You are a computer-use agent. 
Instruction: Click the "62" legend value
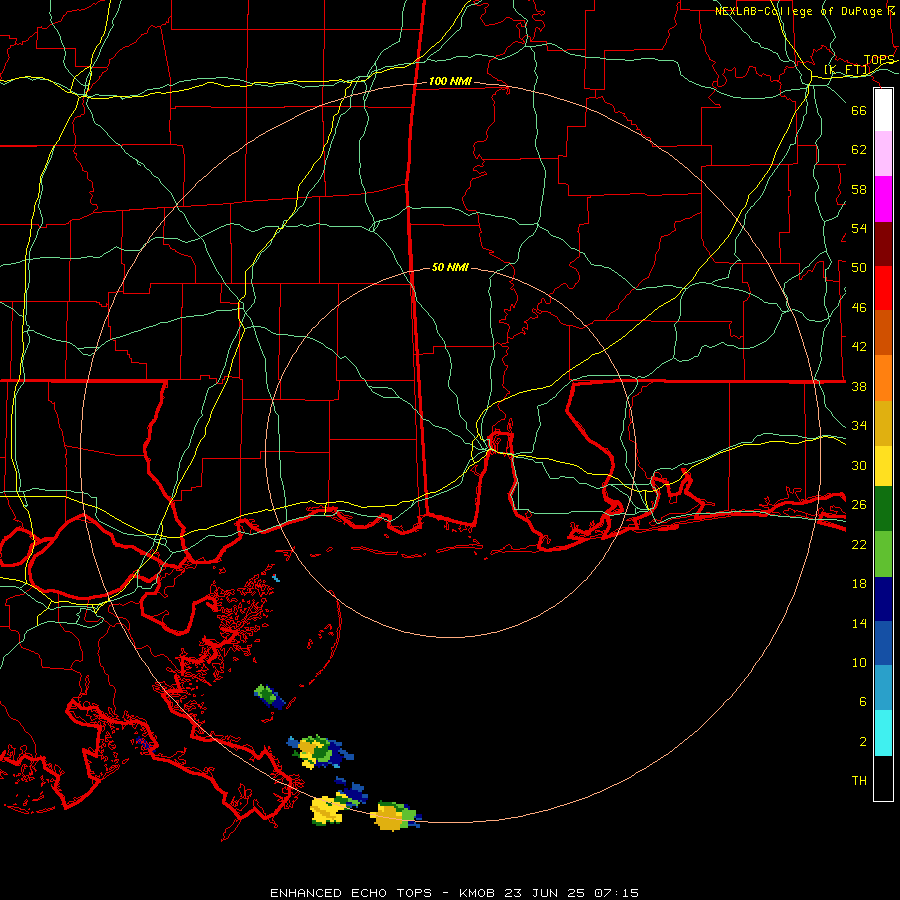tap(859, 149)
